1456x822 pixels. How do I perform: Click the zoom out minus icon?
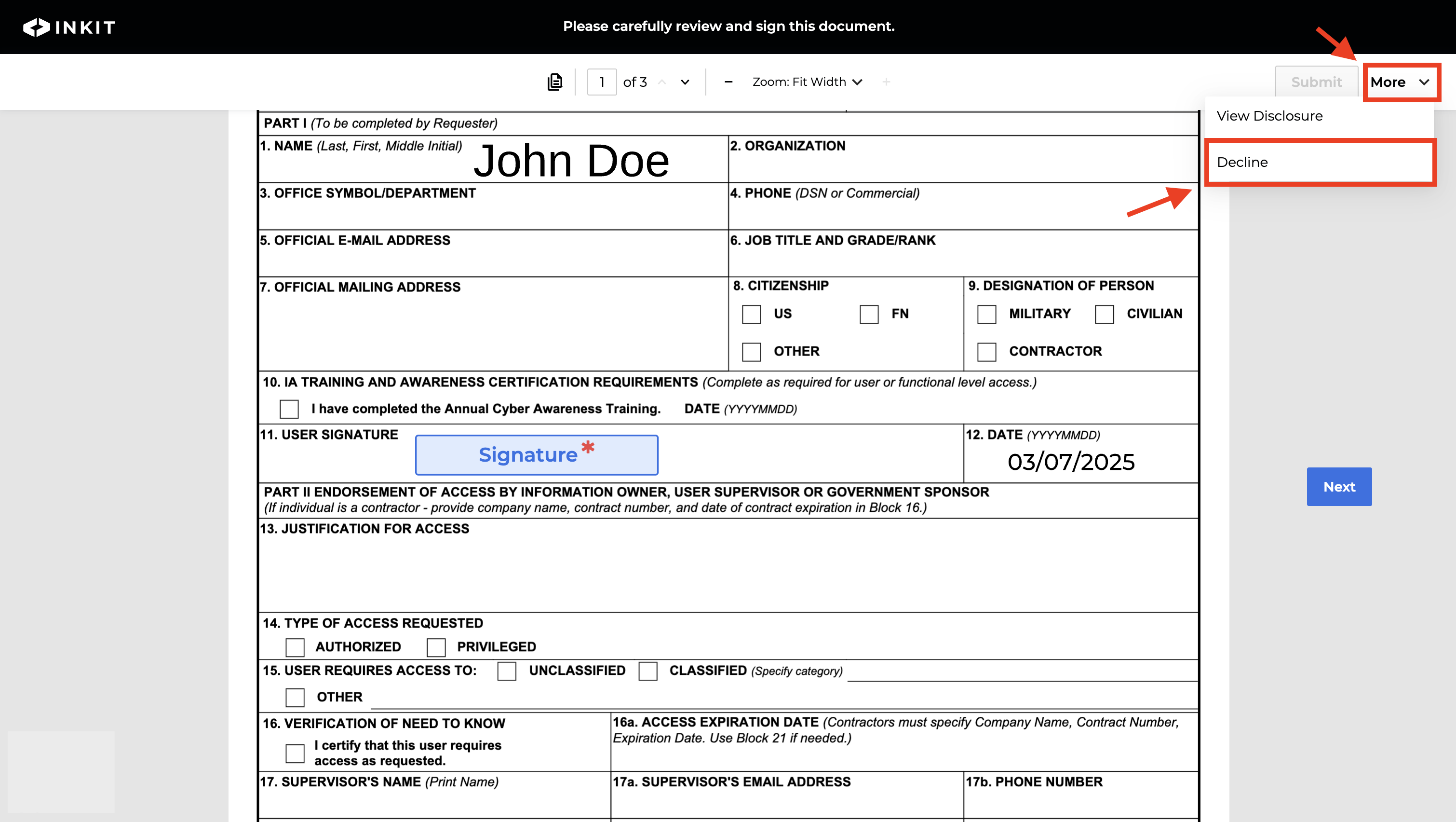728,82
